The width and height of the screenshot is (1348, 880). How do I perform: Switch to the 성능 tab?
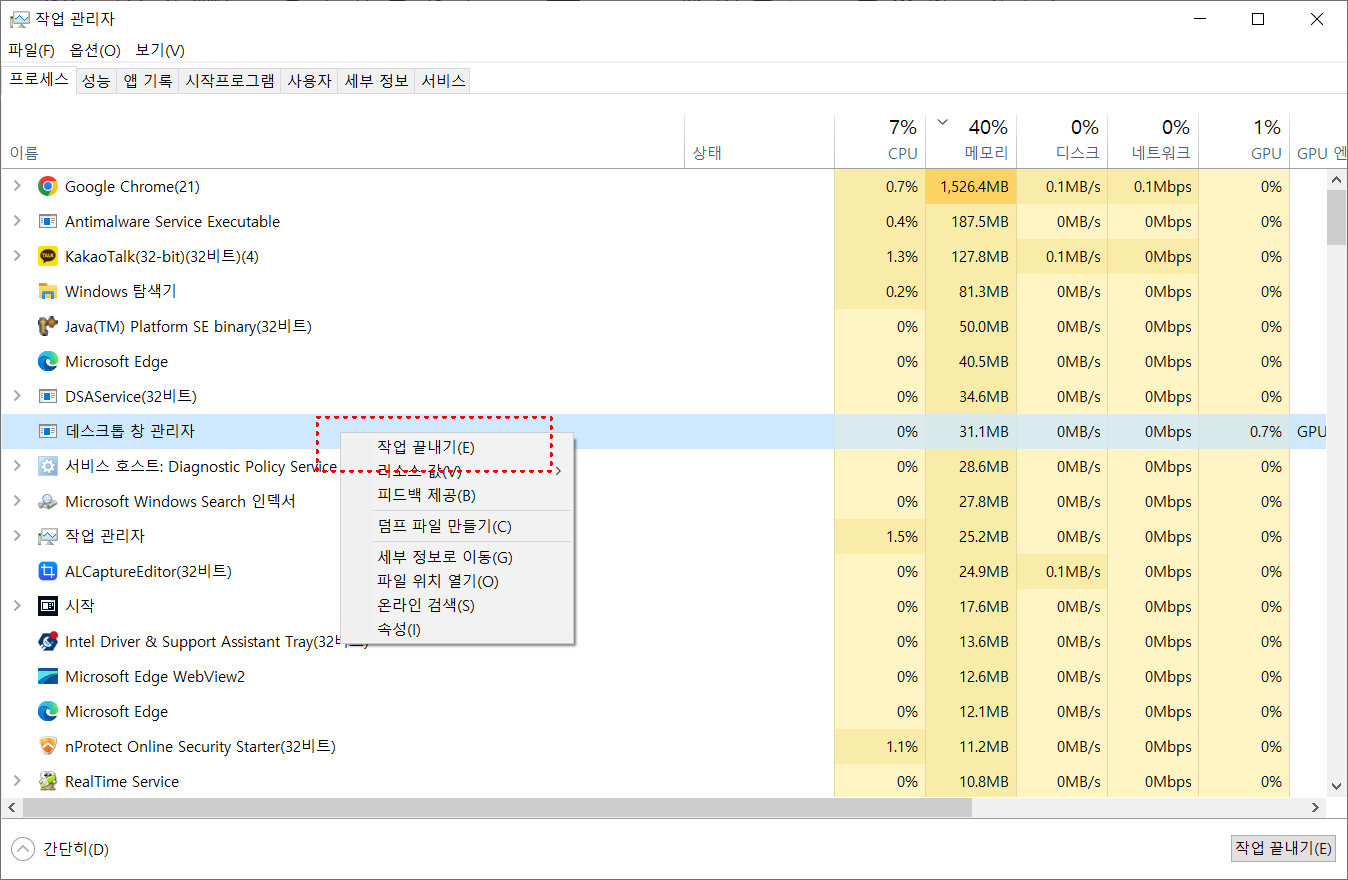click(96, 81)
